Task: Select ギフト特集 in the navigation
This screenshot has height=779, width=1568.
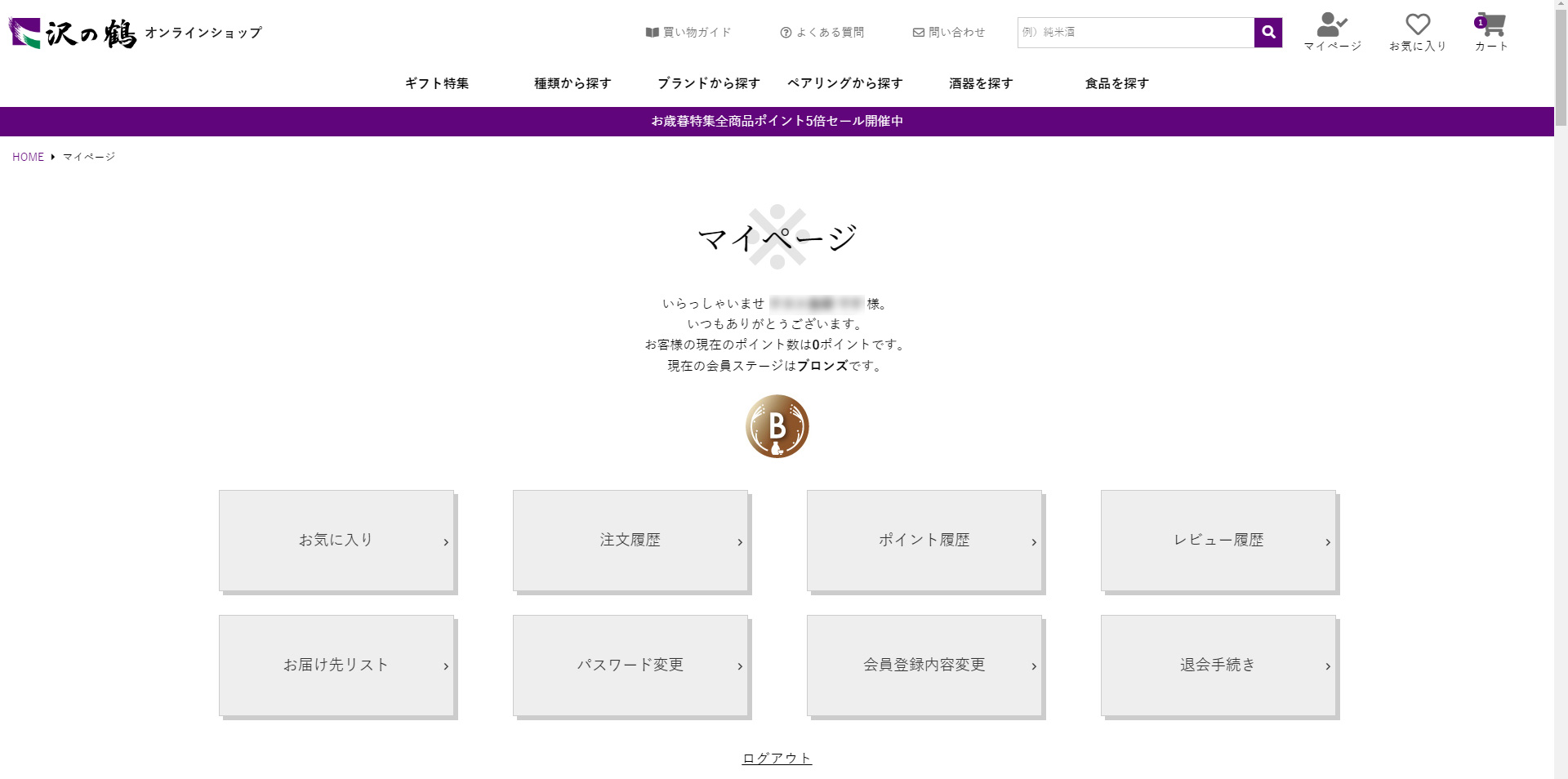Action: 435,82
